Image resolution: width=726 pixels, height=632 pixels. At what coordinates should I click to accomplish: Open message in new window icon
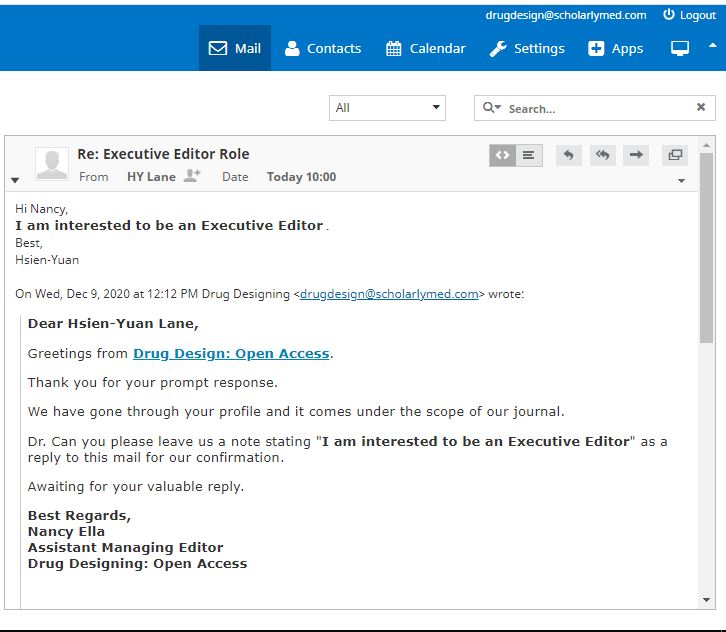point(675,155)
